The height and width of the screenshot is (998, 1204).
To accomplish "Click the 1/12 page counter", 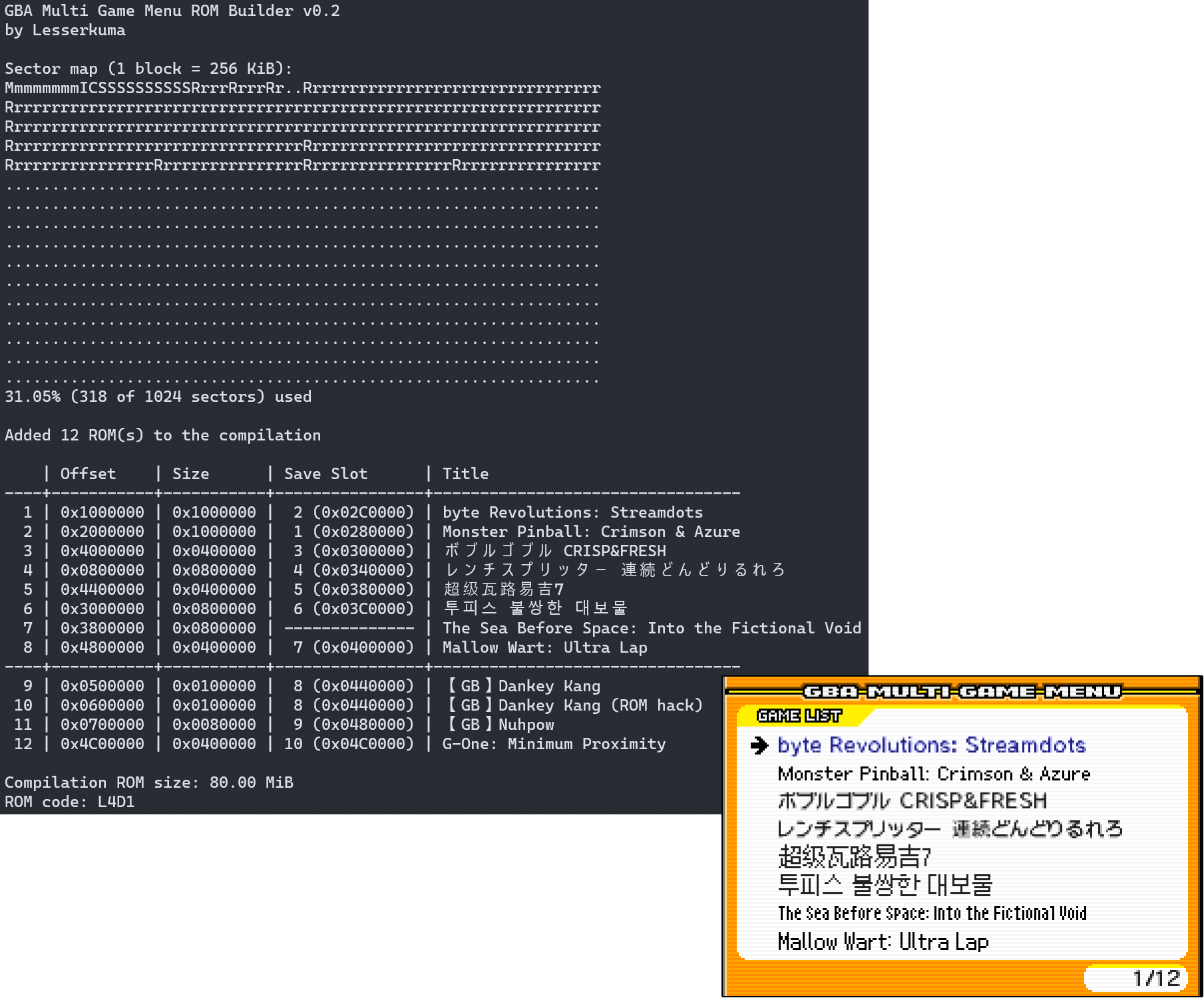I will (x=1156, y=978).
